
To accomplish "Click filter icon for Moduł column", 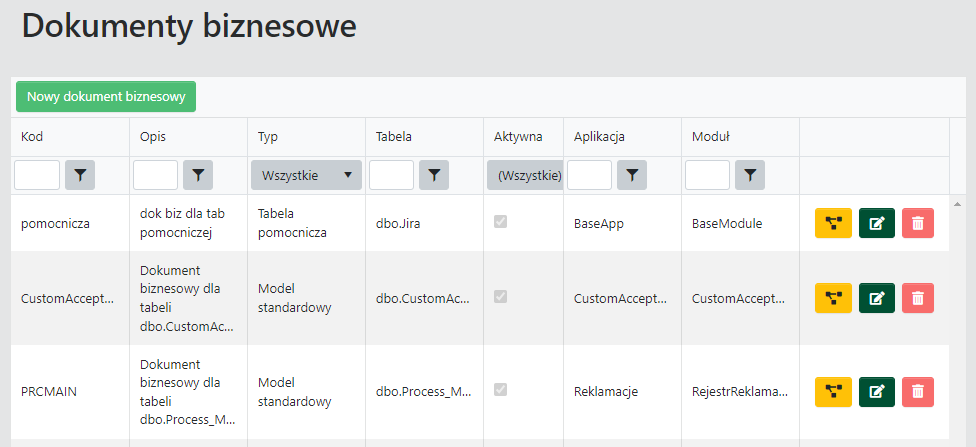I will click(750, 175).
